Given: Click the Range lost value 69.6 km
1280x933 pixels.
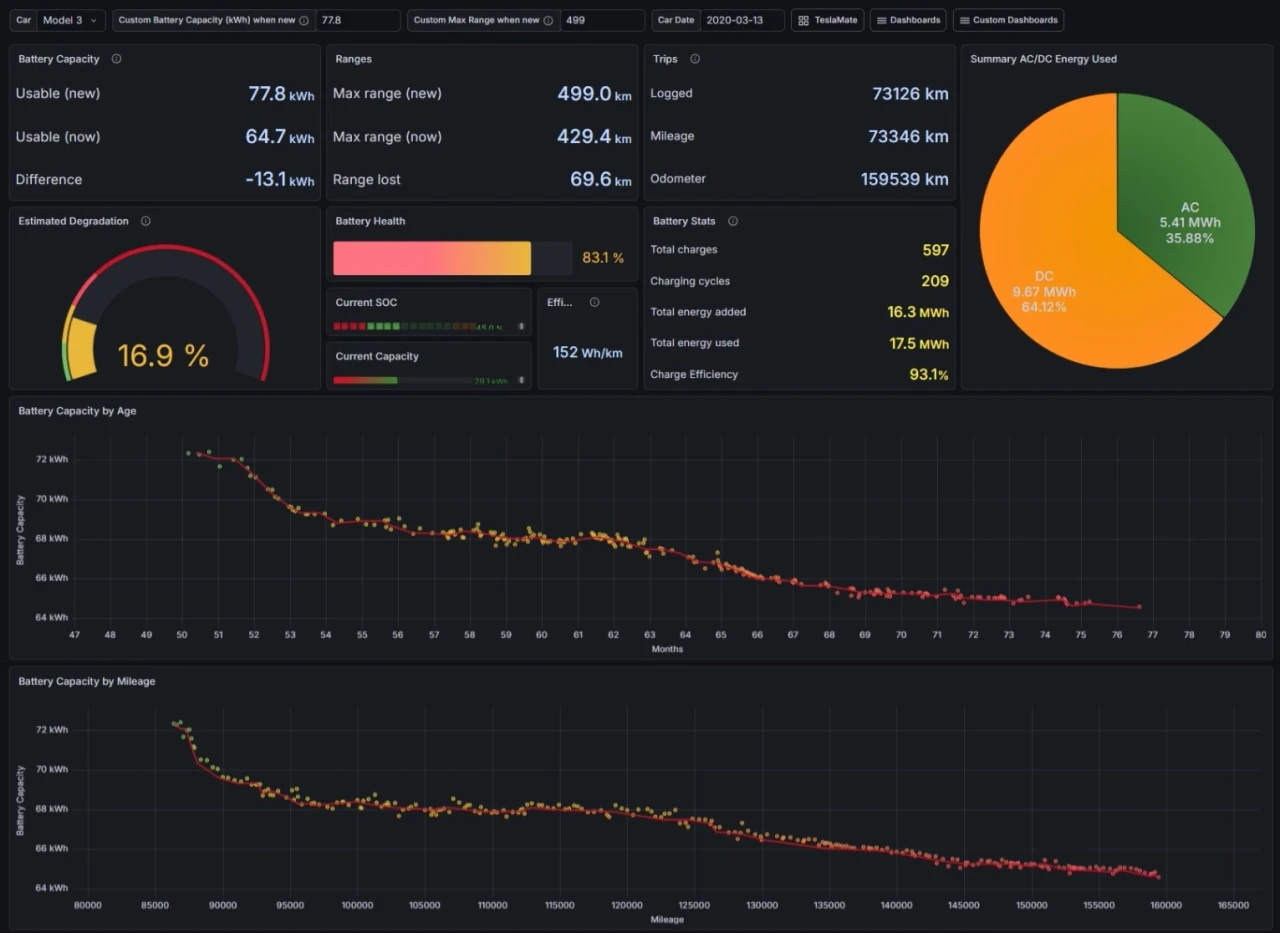Looking at the screenshot, I should click(x=601, y=180).
